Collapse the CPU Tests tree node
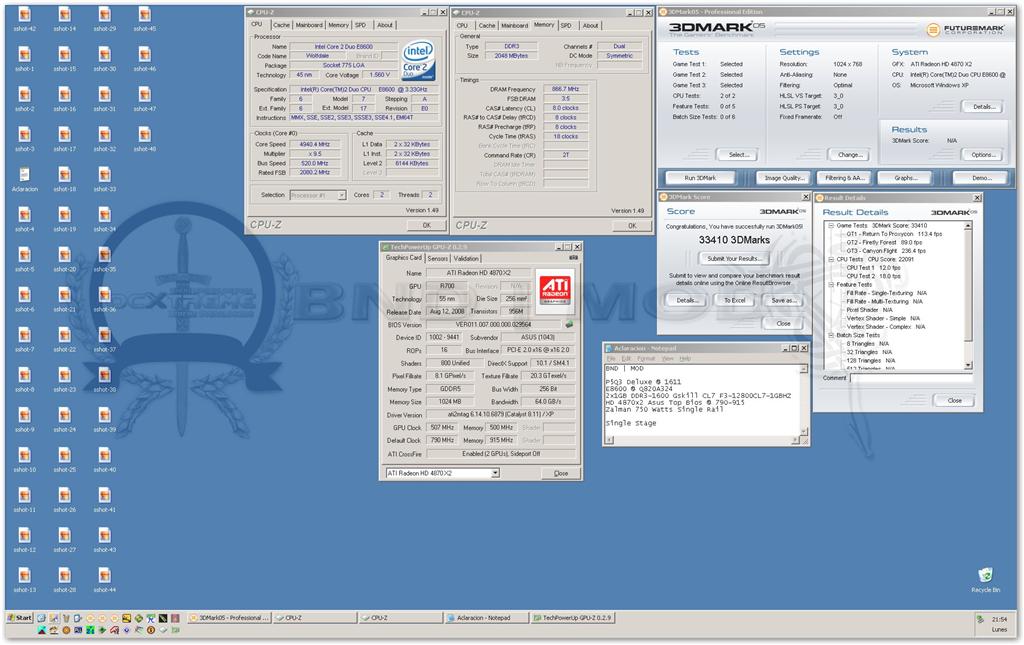Image resolution: width=1024 pixels, height=645 pixels. tap(831, 259)
